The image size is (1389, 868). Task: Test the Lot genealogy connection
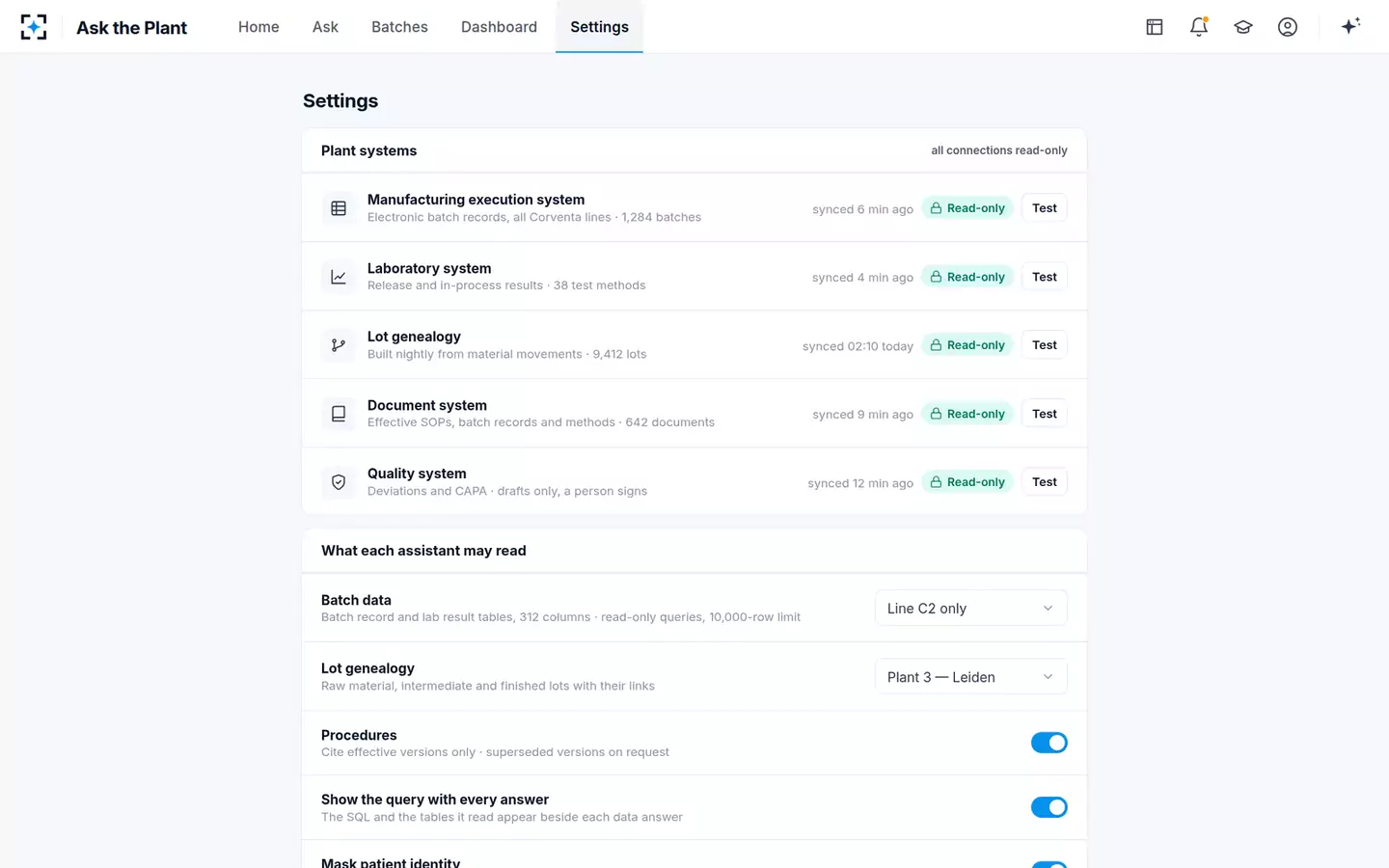pyautogui.click(x=1045, y=345)
